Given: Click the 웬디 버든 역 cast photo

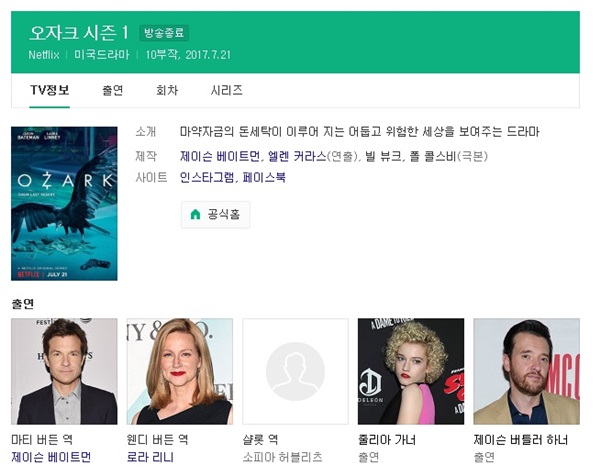Looking at the screenshot, I should (180, 372).
